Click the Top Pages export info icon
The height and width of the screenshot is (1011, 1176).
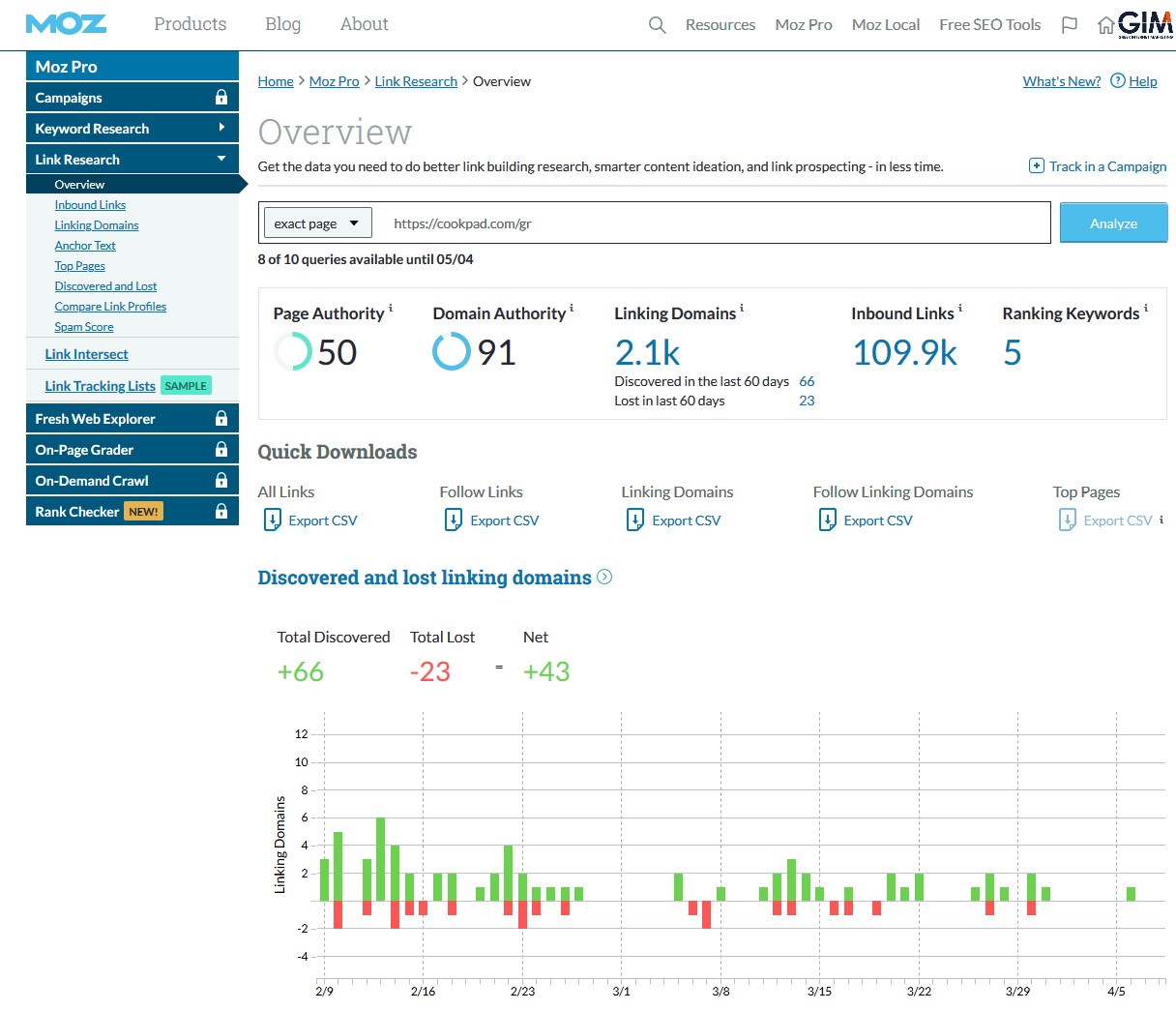click(x=1161, y=520)
